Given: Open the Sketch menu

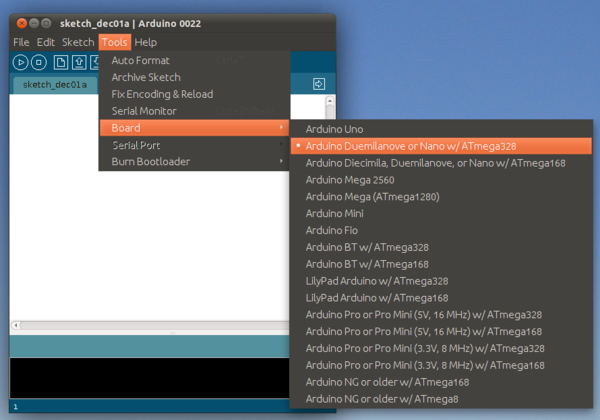Looking at the screenshot, I should click(x=78, y=42).
